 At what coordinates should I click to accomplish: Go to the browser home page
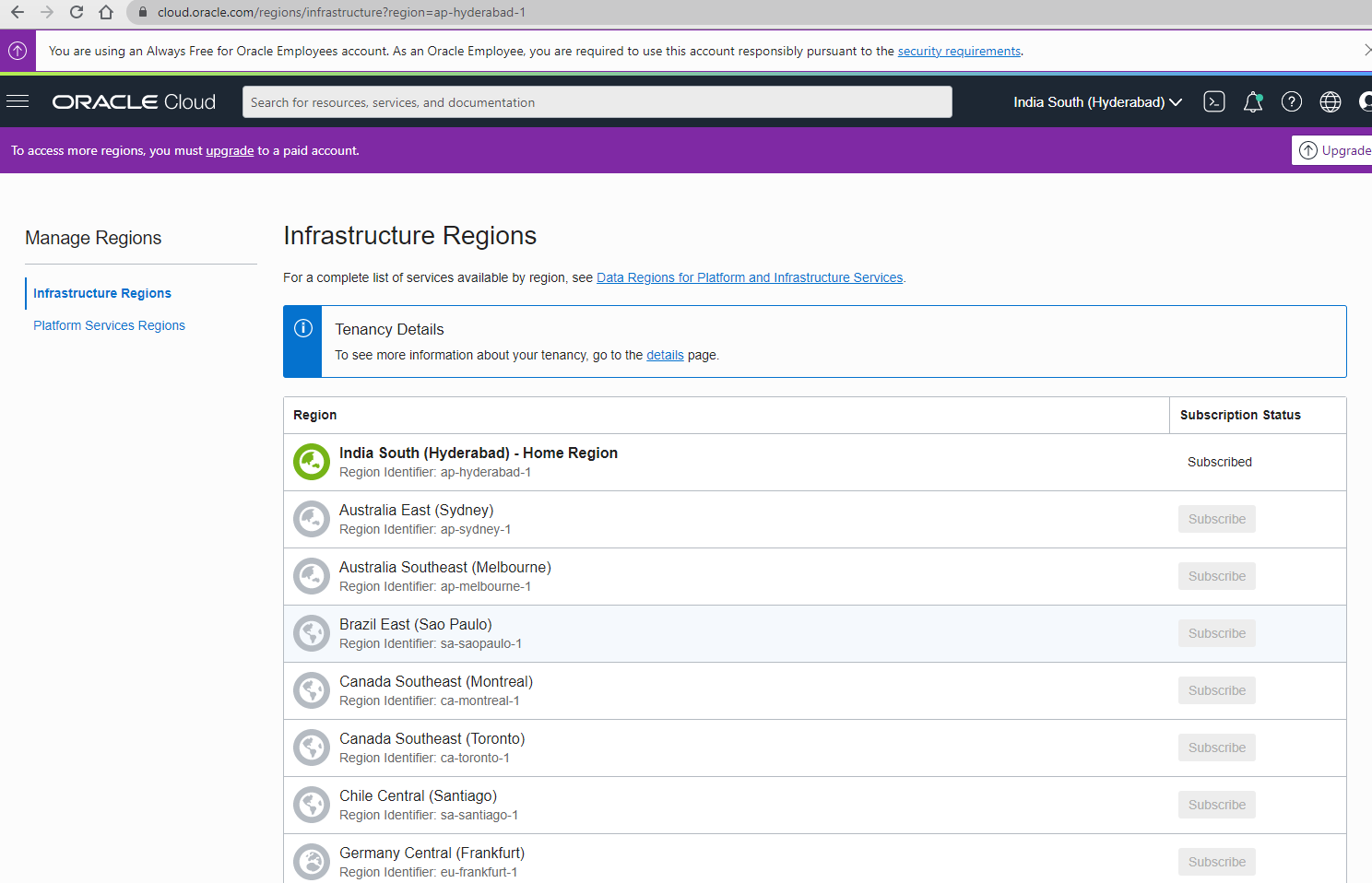tap(106, 12)
